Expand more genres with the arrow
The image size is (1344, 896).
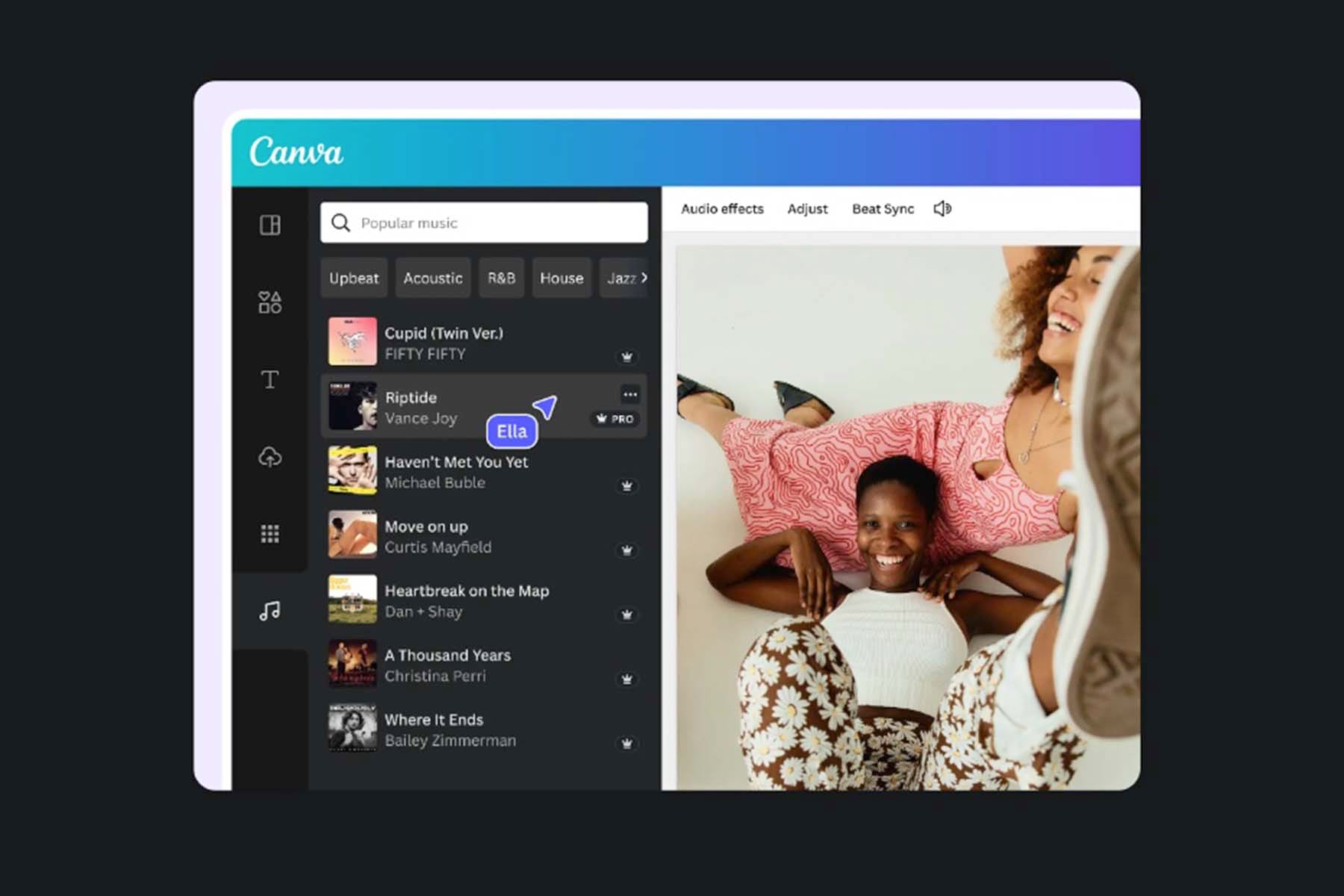644,277
